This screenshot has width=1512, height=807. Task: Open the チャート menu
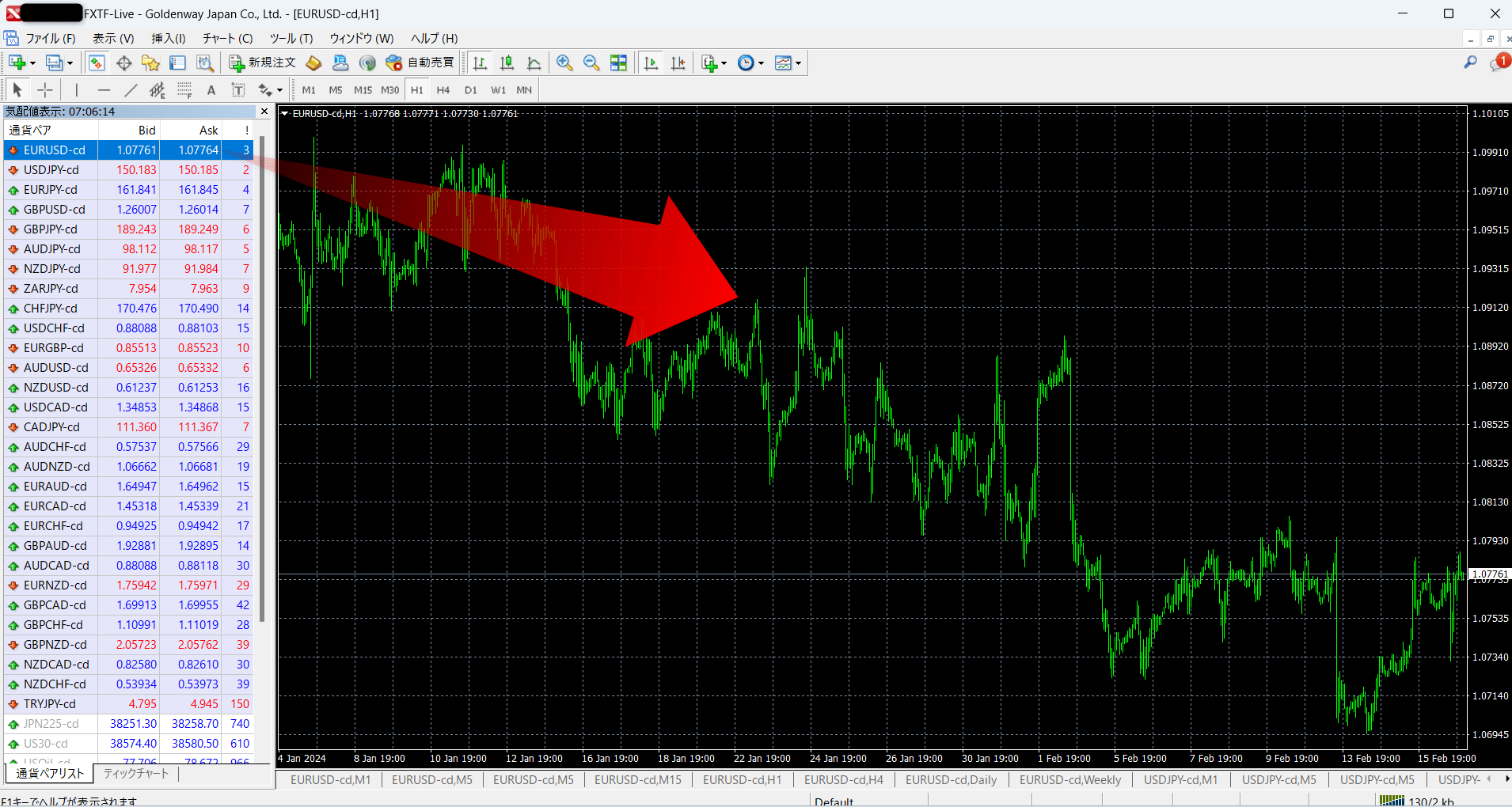[226, 38]
